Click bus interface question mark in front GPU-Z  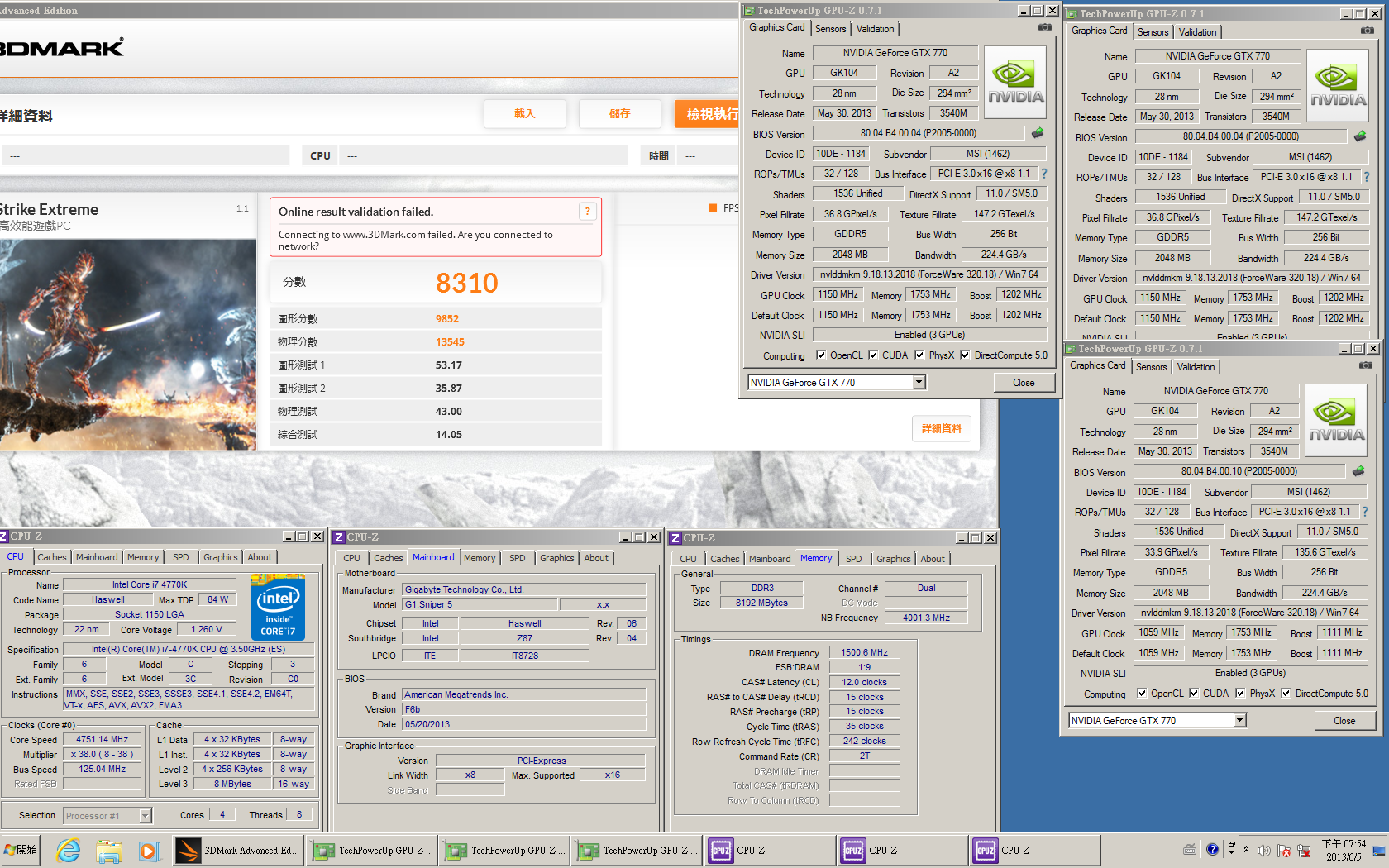tap(1044, 174)
